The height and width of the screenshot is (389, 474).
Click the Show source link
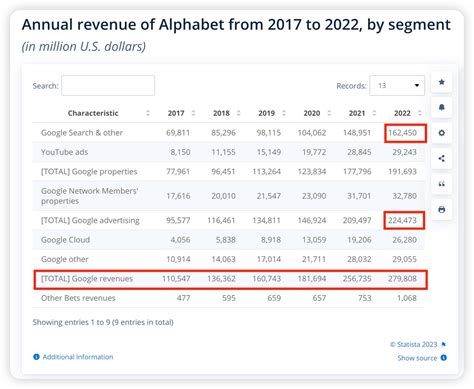417,358
